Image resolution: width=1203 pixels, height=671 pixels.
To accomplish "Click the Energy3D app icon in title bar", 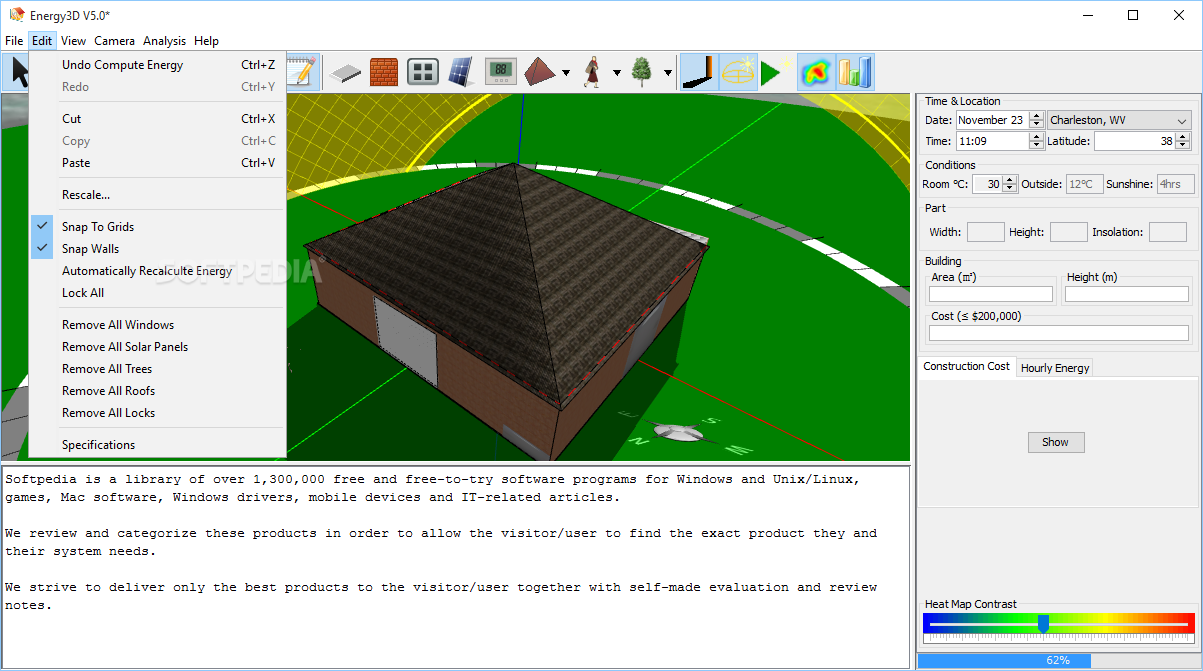I will (16, 15).
